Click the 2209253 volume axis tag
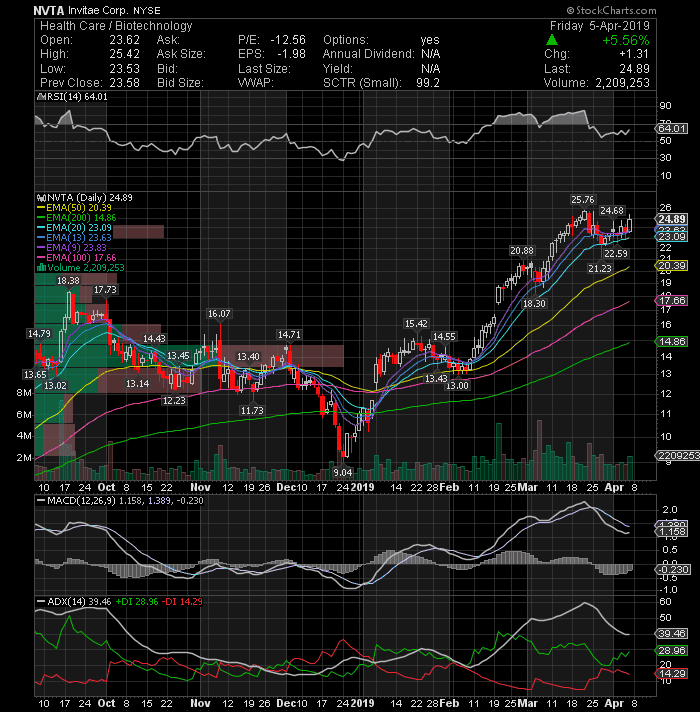 679,455
